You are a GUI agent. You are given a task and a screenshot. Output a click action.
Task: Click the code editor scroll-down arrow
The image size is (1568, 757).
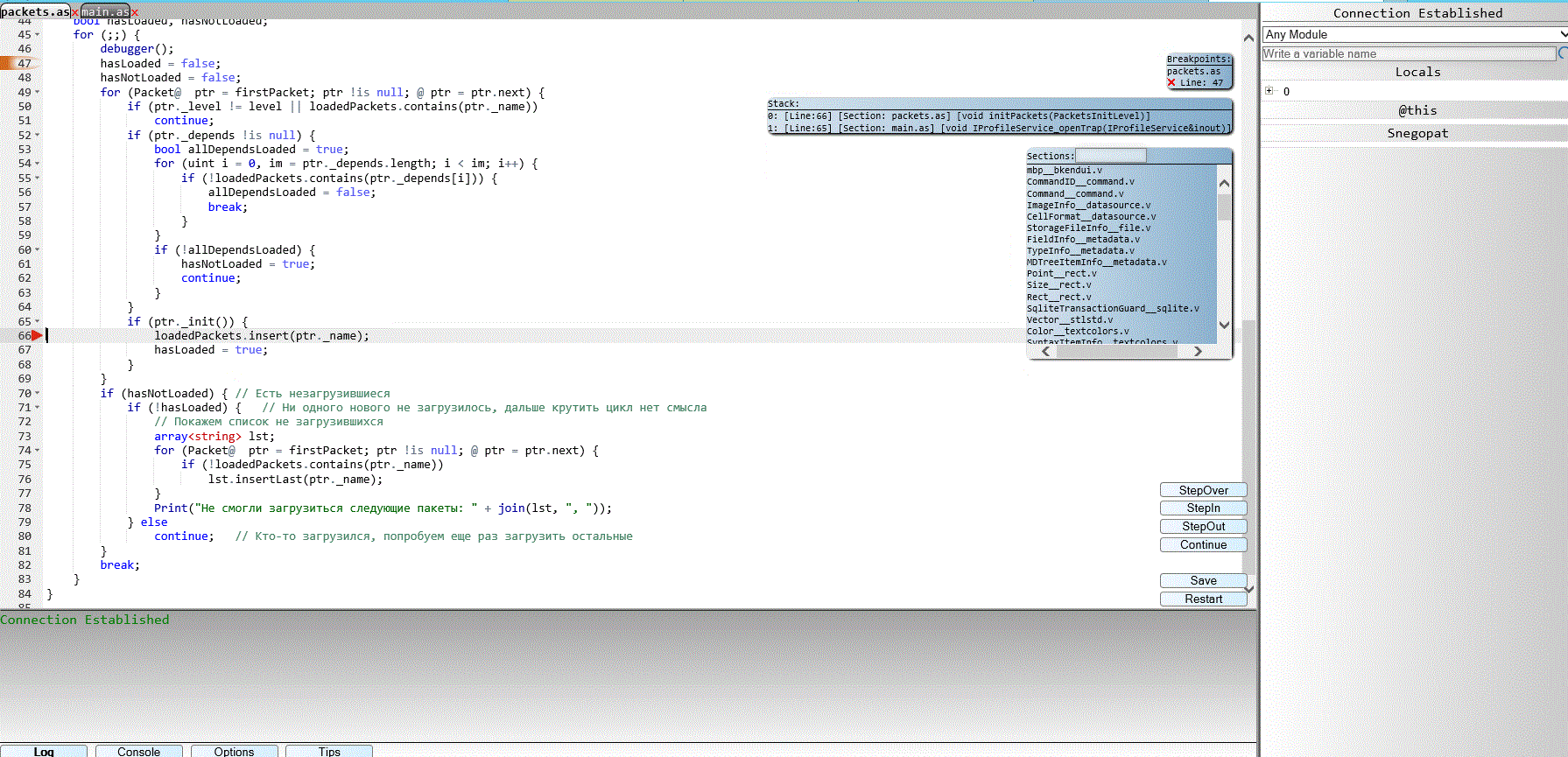[1249, 589]
